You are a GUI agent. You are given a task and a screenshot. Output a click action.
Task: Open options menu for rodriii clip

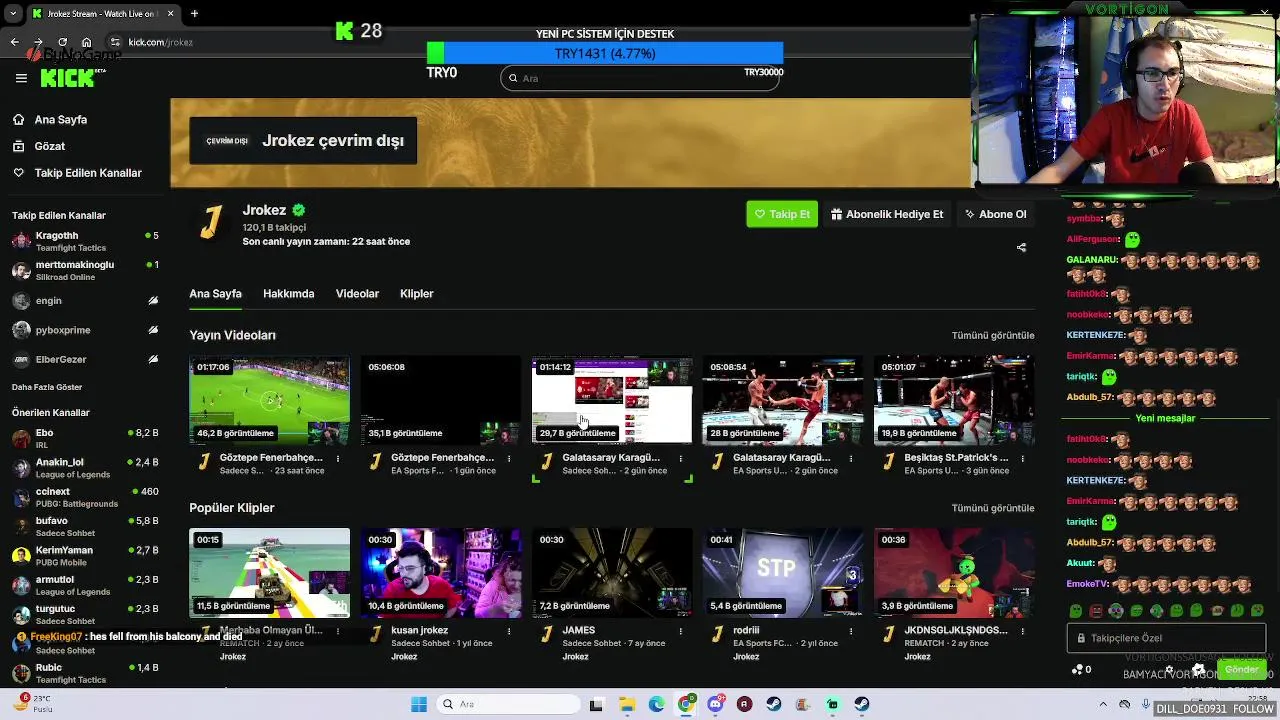(851, 632)
